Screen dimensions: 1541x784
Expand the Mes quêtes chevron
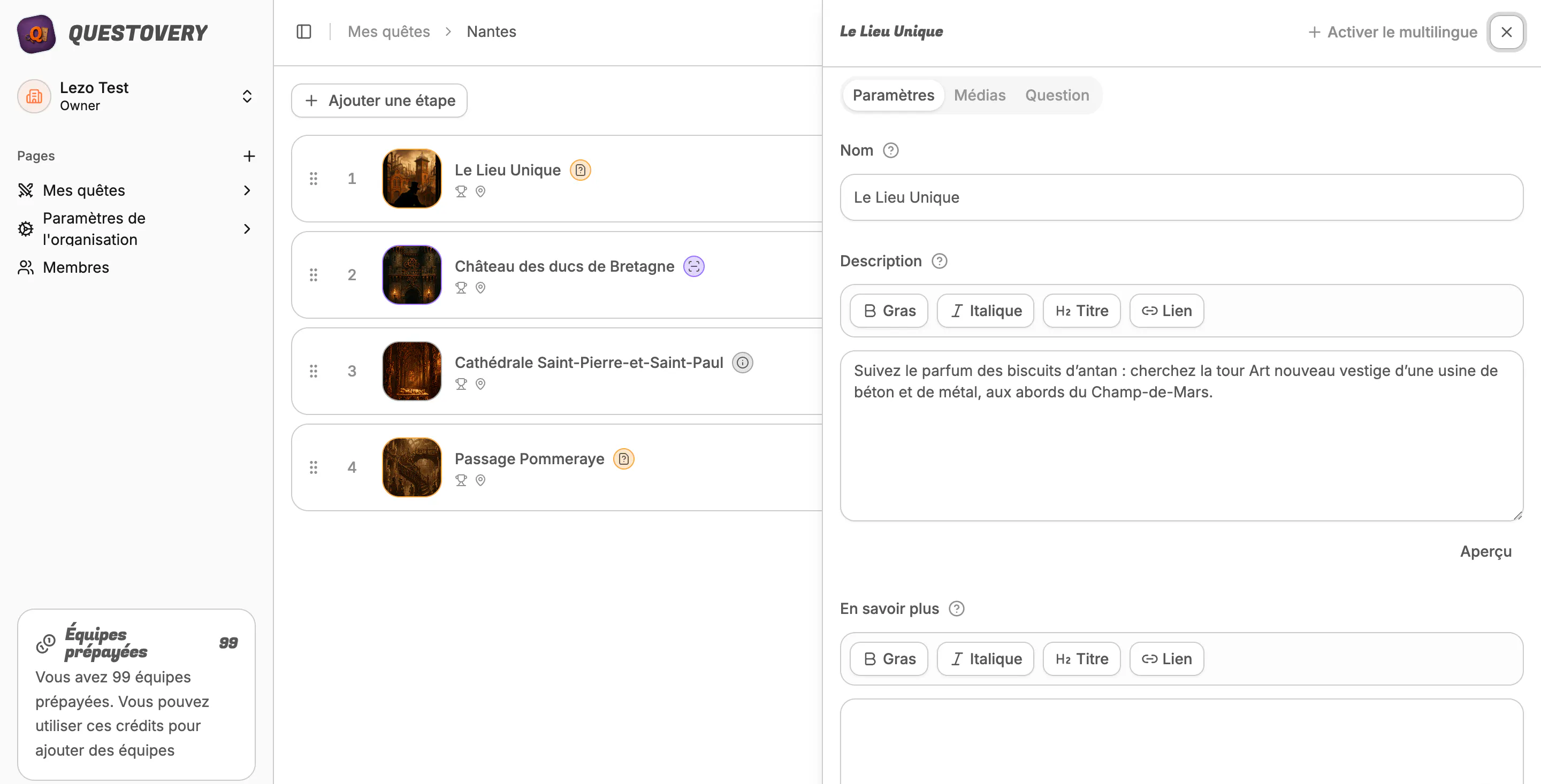point(247,190)
